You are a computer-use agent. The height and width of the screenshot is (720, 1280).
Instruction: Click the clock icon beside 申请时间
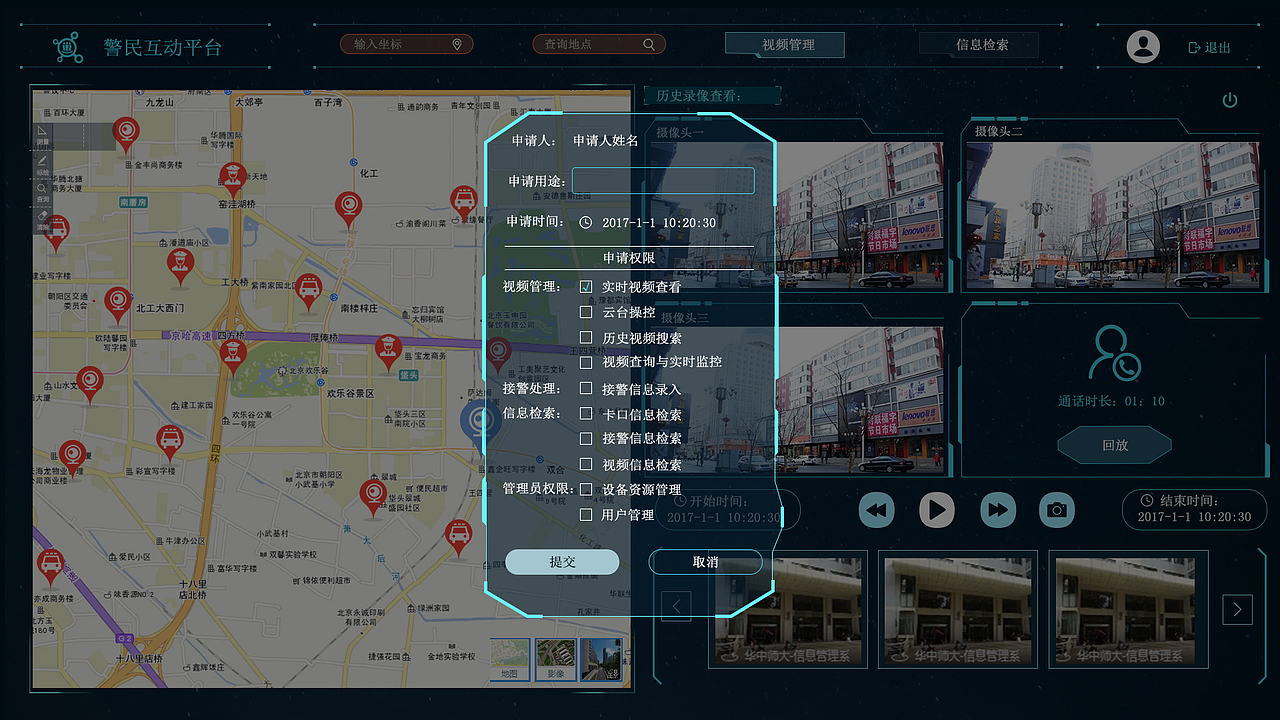point(586,222)
